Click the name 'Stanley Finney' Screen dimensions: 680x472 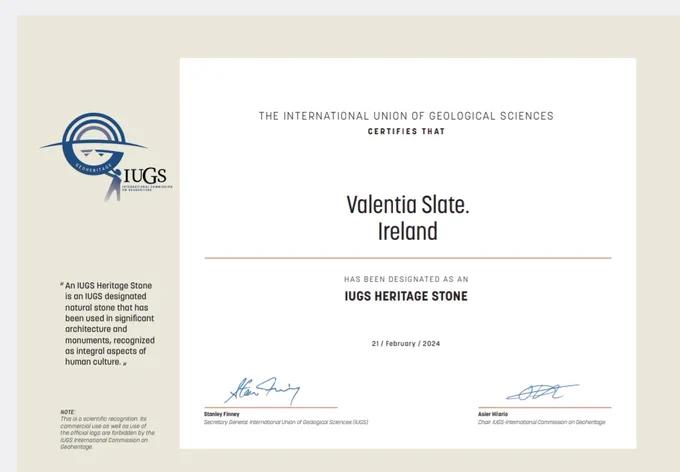222,414
